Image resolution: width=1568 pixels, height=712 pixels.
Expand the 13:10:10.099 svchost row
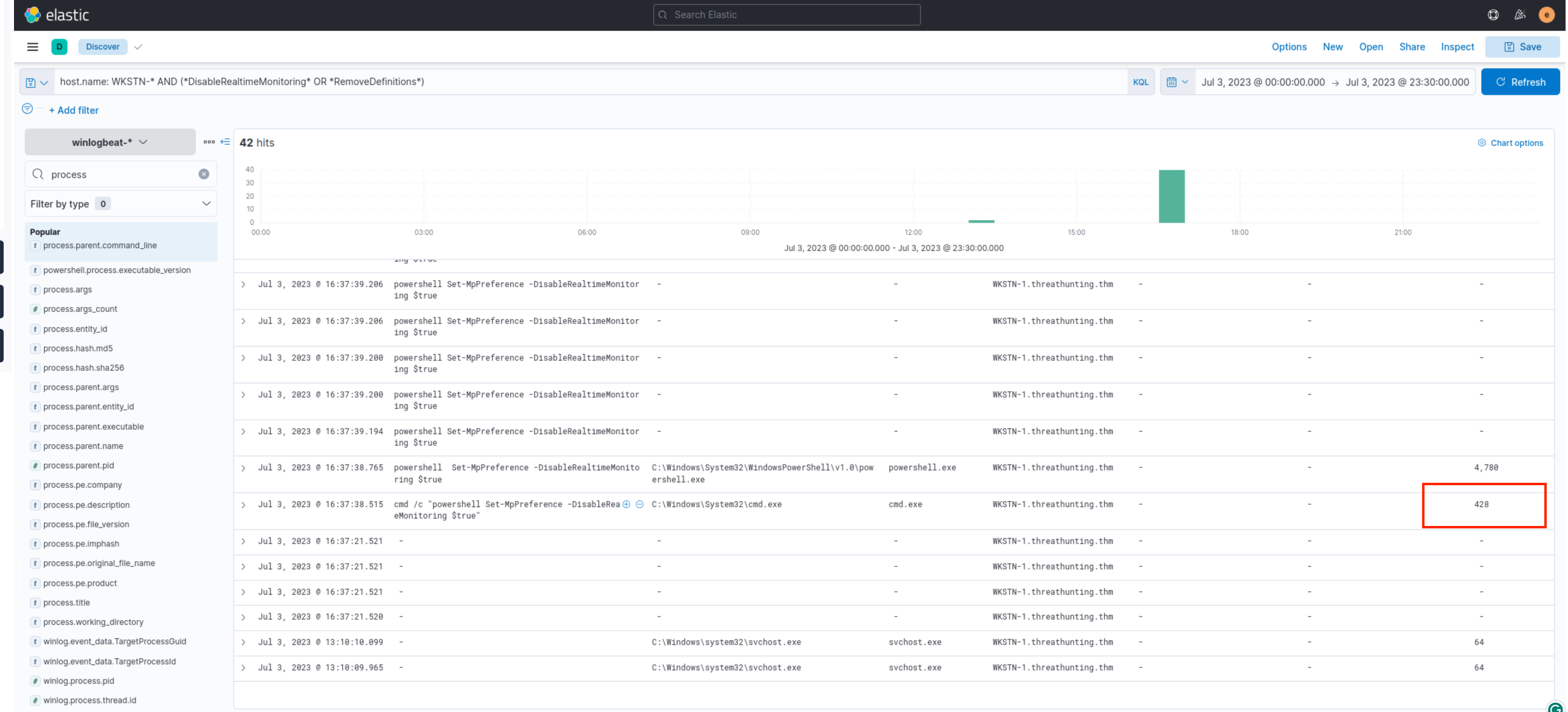click(x=243, y=643)
